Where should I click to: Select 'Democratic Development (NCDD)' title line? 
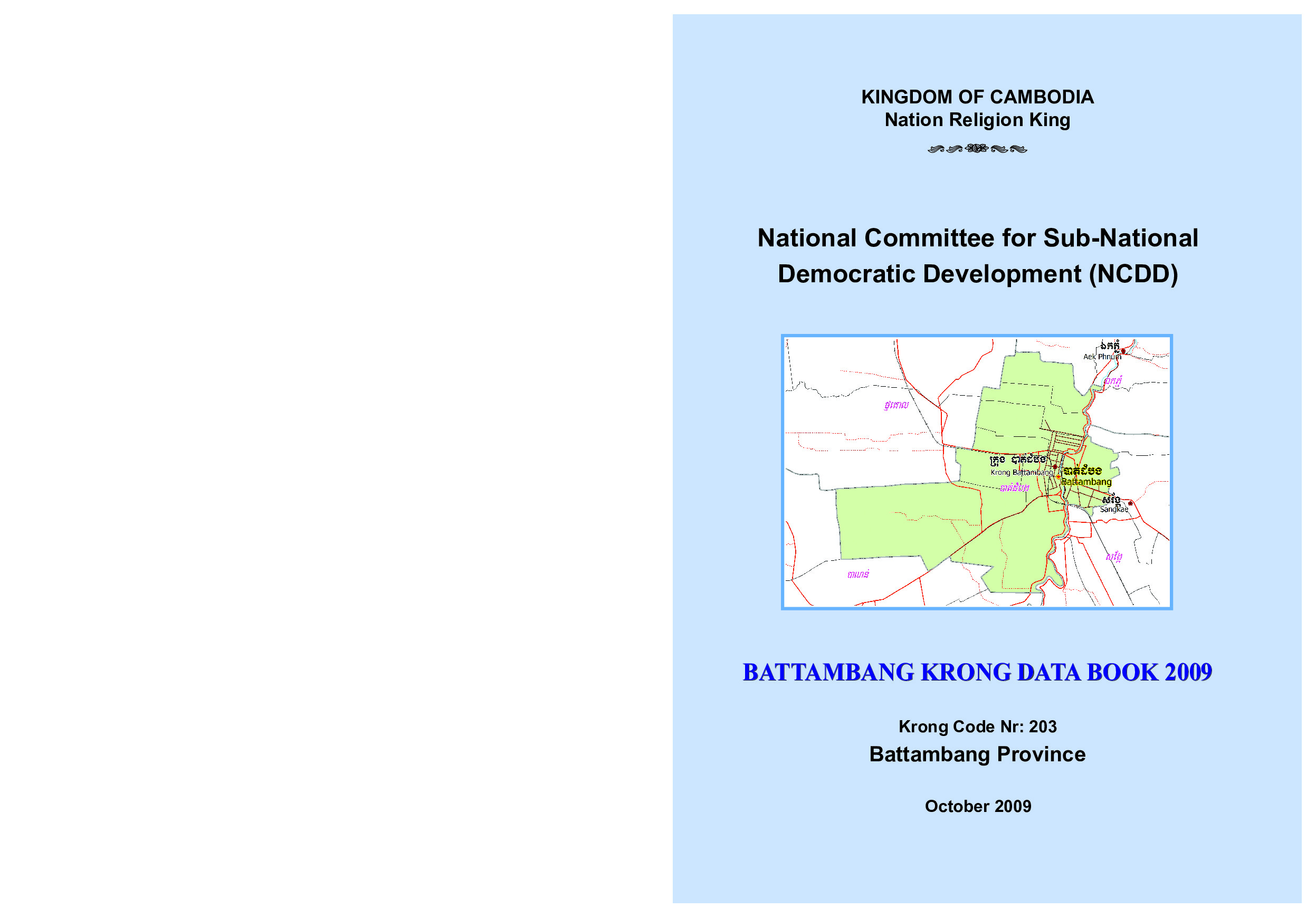point(977,274)
